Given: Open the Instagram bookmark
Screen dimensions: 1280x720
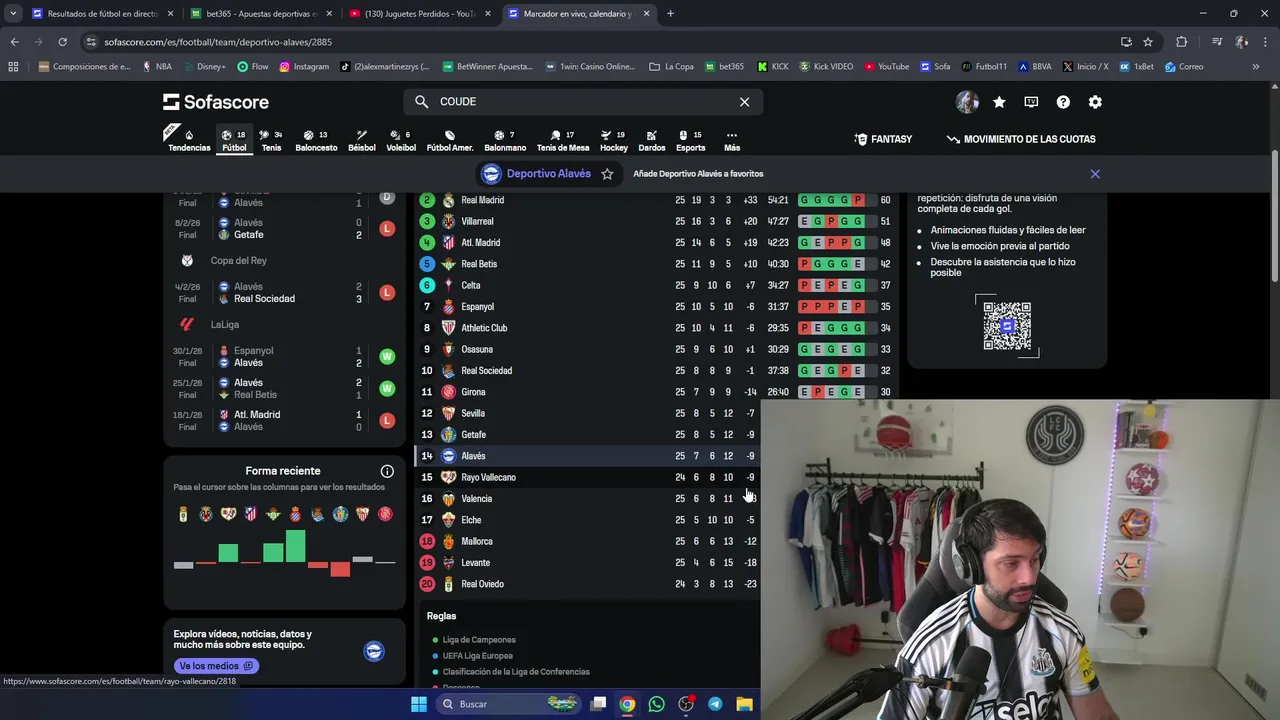Looking at the screenshot, I should (x=304, y=67).
